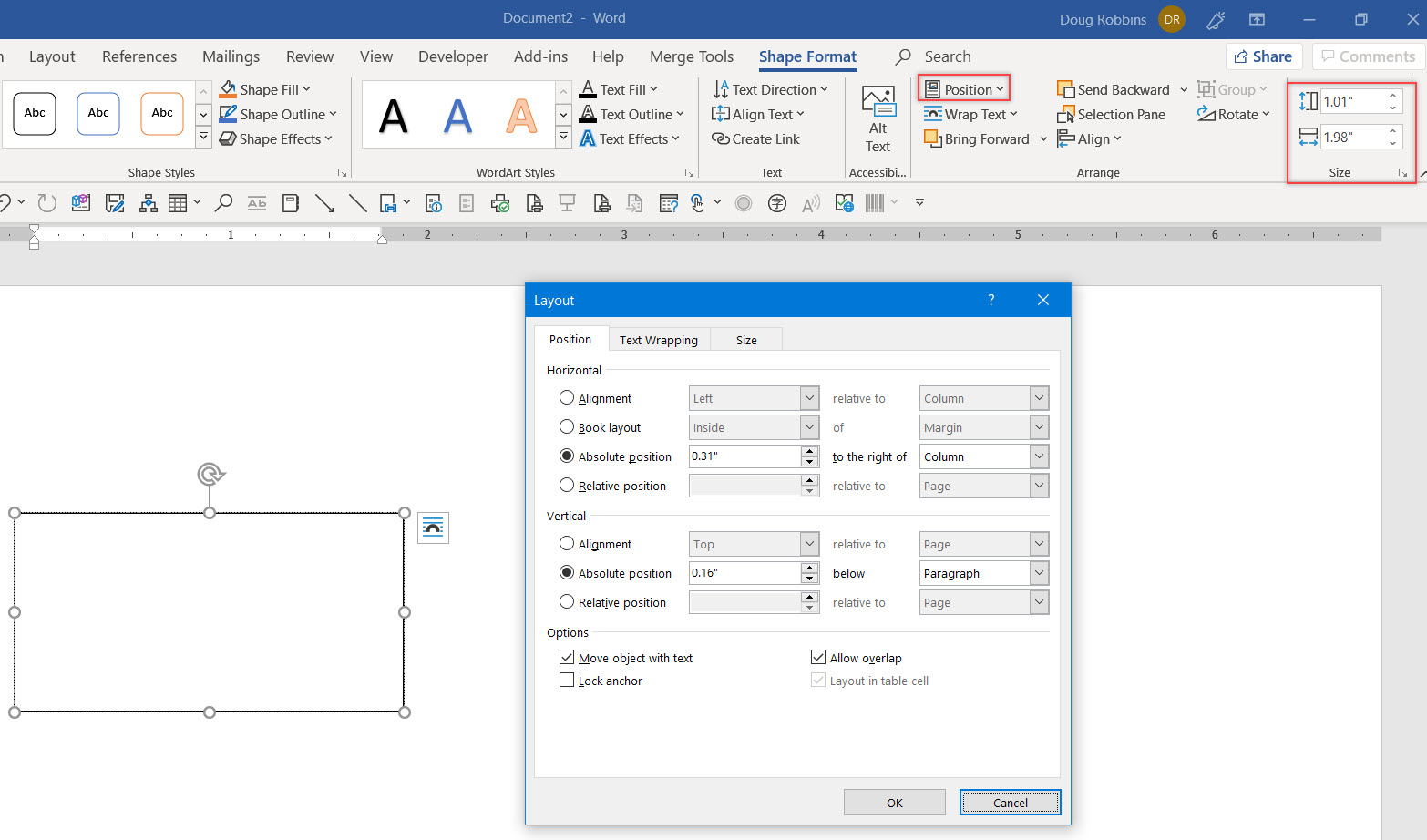Click the Send Backward icon
The height and width of the screenshot is (840, 1427).
[x=1065, y=89]
